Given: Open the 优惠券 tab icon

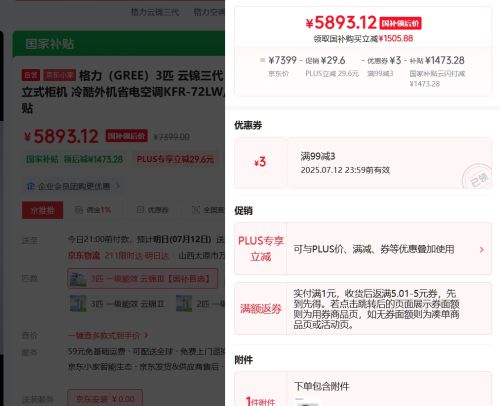Looking at the screenshot, I should tap(140, 210).
